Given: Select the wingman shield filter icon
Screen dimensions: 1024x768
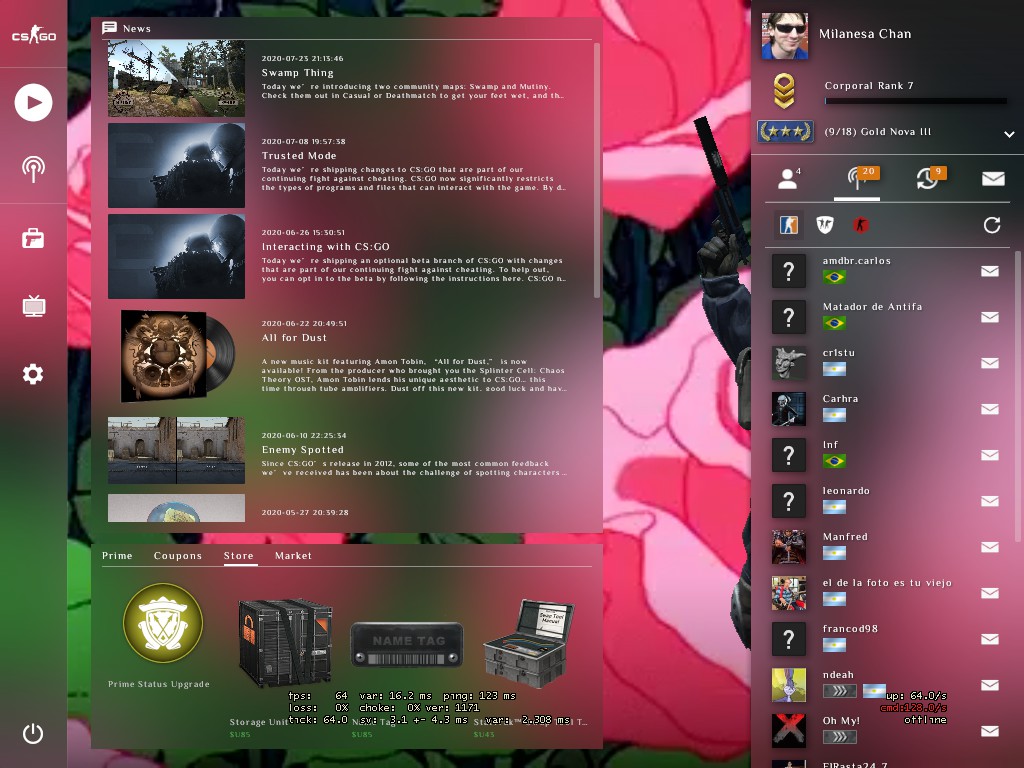Looking at the screenshot, I should pos(825,225).
